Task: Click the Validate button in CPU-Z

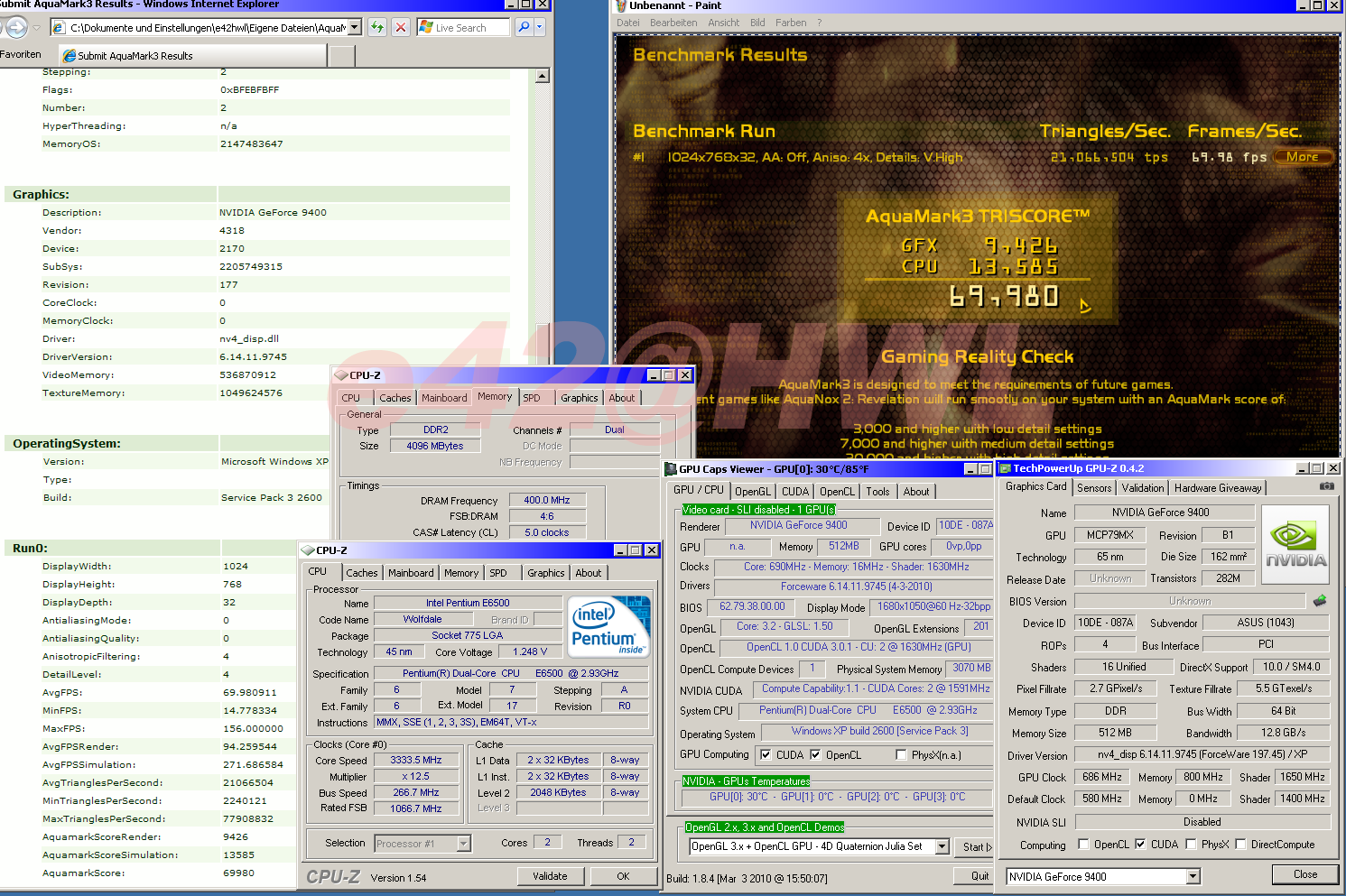Action: pyautogui.click(x=550, y=876)
